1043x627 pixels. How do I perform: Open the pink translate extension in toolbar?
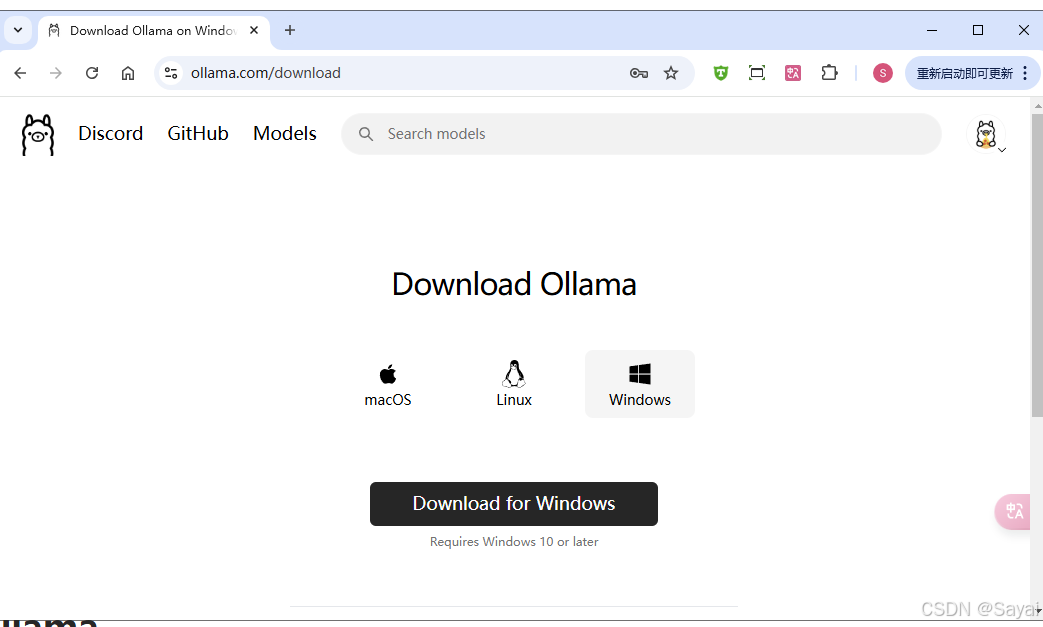(x=793, y=73)
